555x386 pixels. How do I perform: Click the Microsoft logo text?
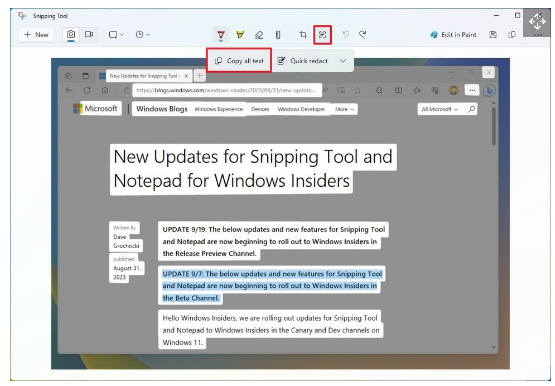coord(101,109)
